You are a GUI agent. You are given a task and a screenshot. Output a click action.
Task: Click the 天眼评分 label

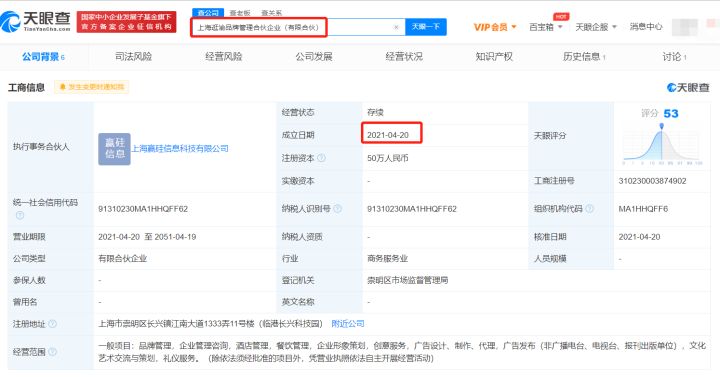click(550, 136)
